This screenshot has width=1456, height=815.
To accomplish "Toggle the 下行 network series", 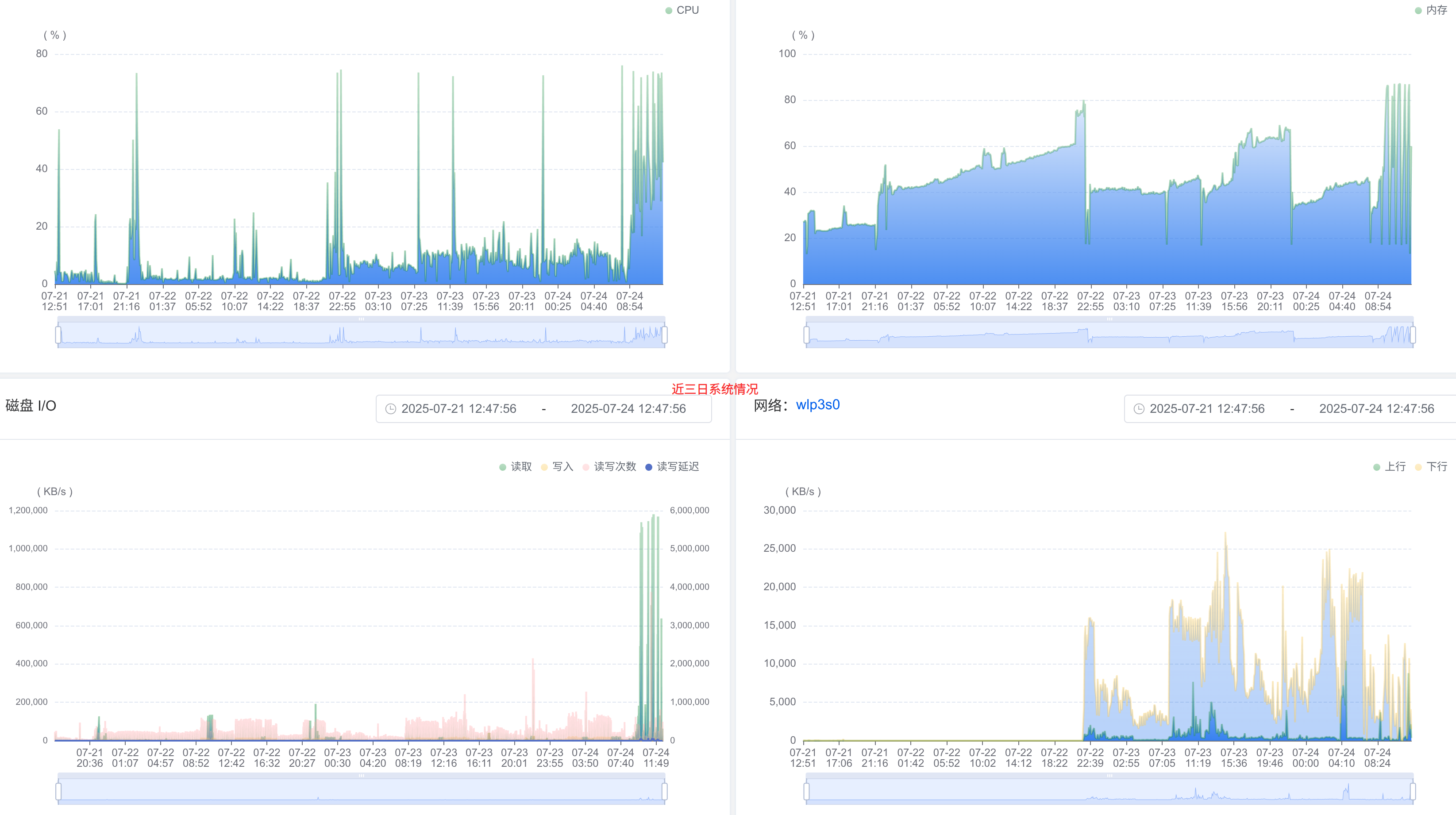I will click(x=1431, y=466).
